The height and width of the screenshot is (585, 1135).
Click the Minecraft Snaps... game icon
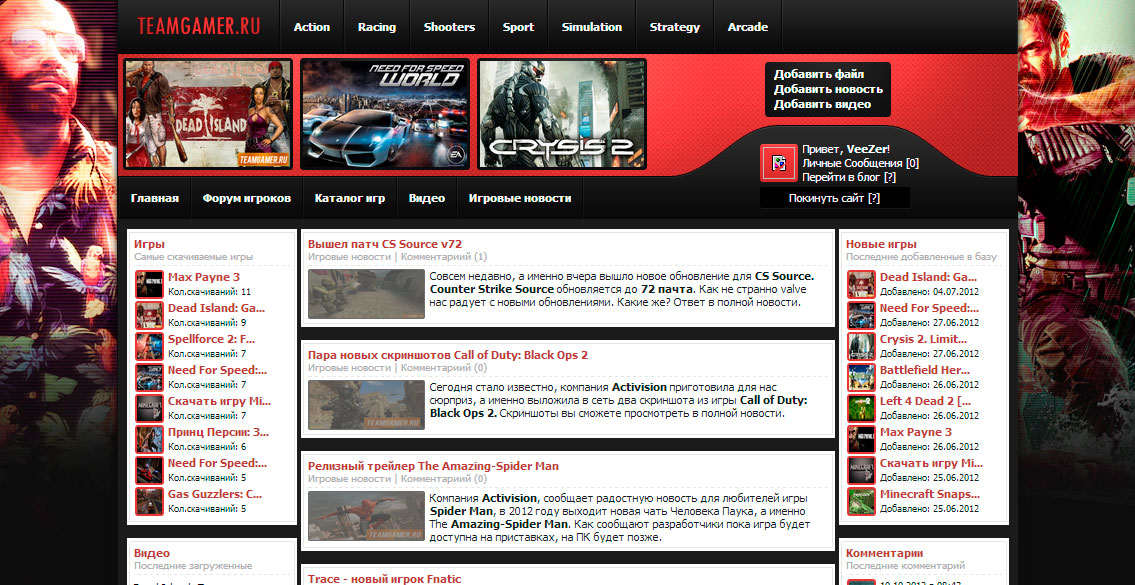[861, 501]
